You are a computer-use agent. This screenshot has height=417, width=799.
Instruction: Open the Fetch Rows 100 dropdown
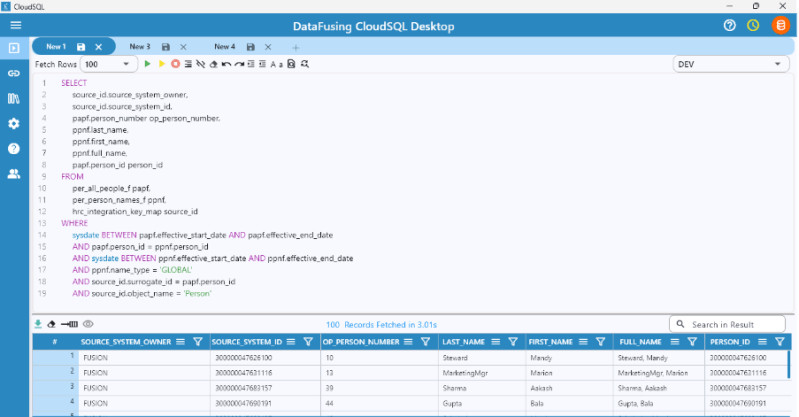point(109,64)
